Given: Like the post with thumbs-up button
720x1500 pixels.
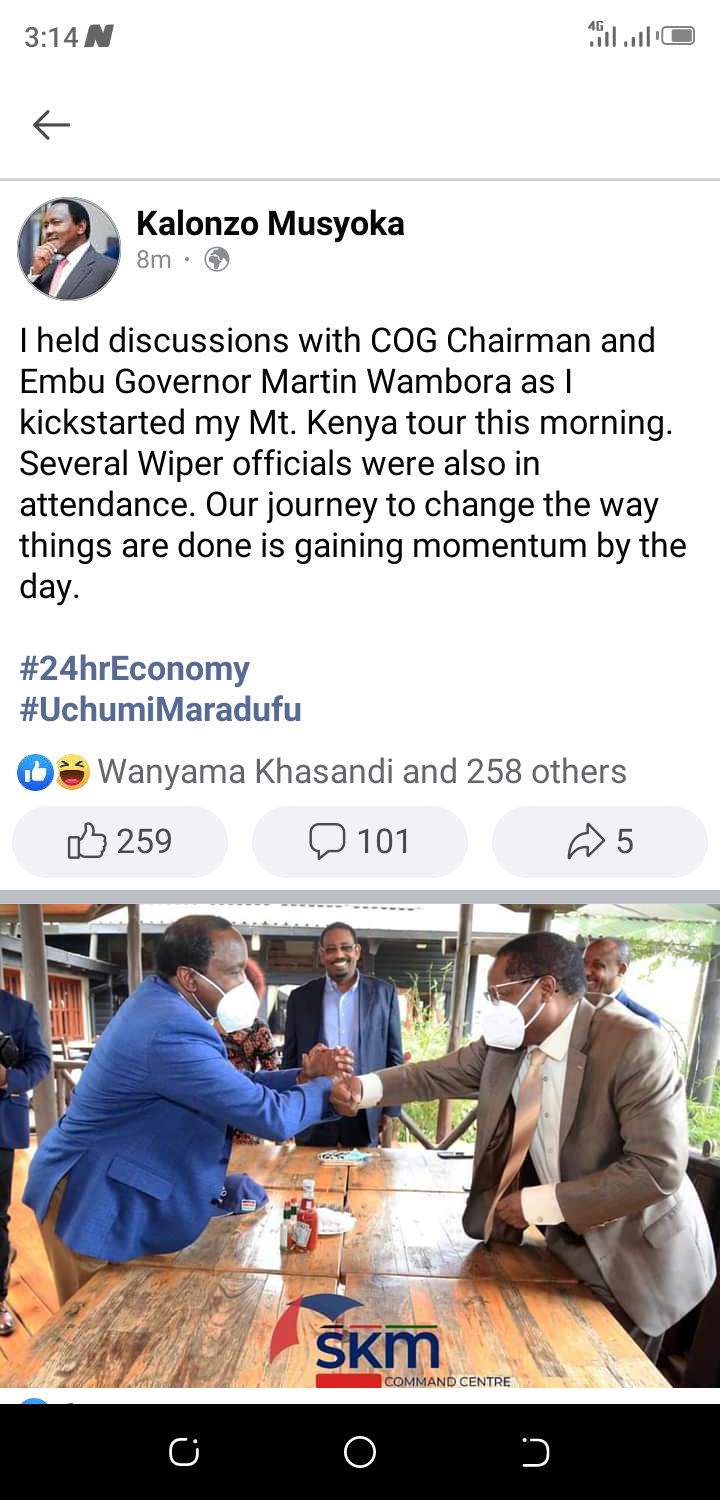Looking at the screenshot, I should (x=120, y=841).
